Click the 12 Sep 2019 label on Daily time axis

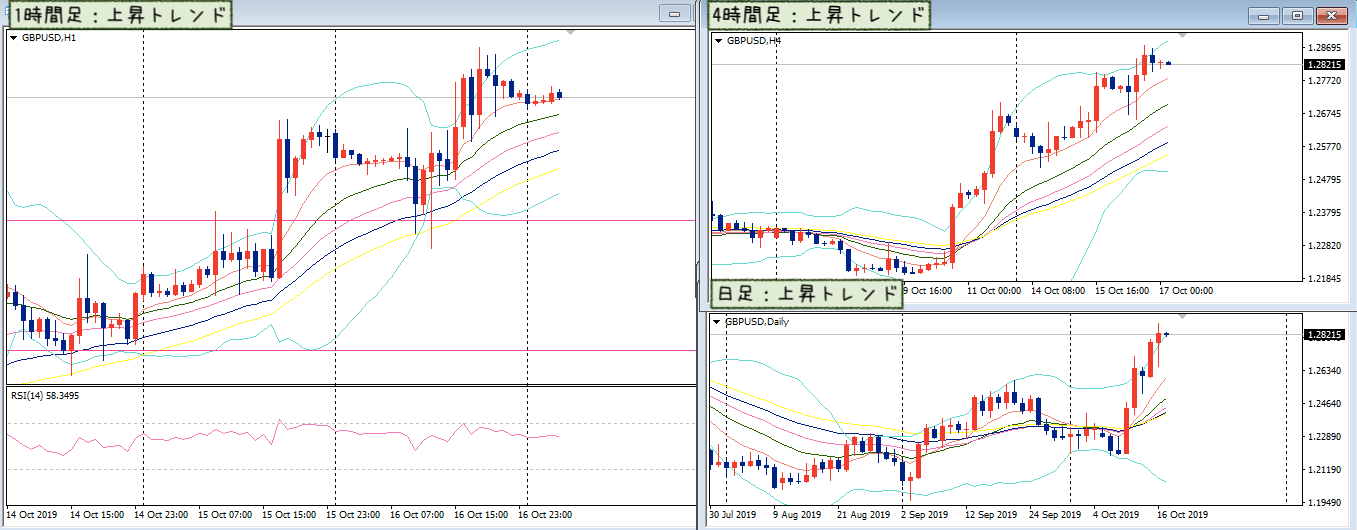click(x=991, y=515)
